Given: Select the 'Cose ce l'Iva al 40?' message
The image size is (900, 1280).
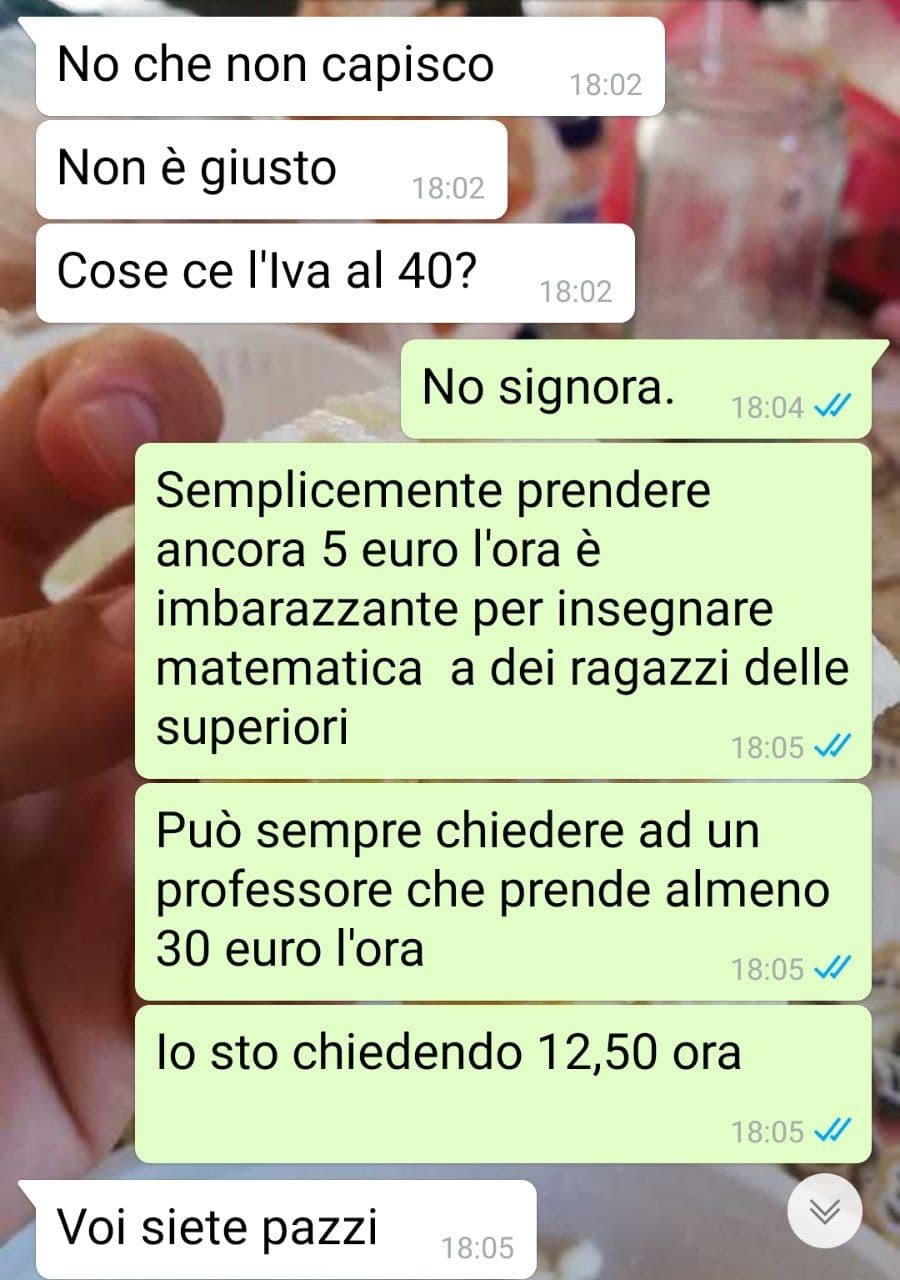Looking at the screenshot, I should pyautogui.click(x=335, y=272).
